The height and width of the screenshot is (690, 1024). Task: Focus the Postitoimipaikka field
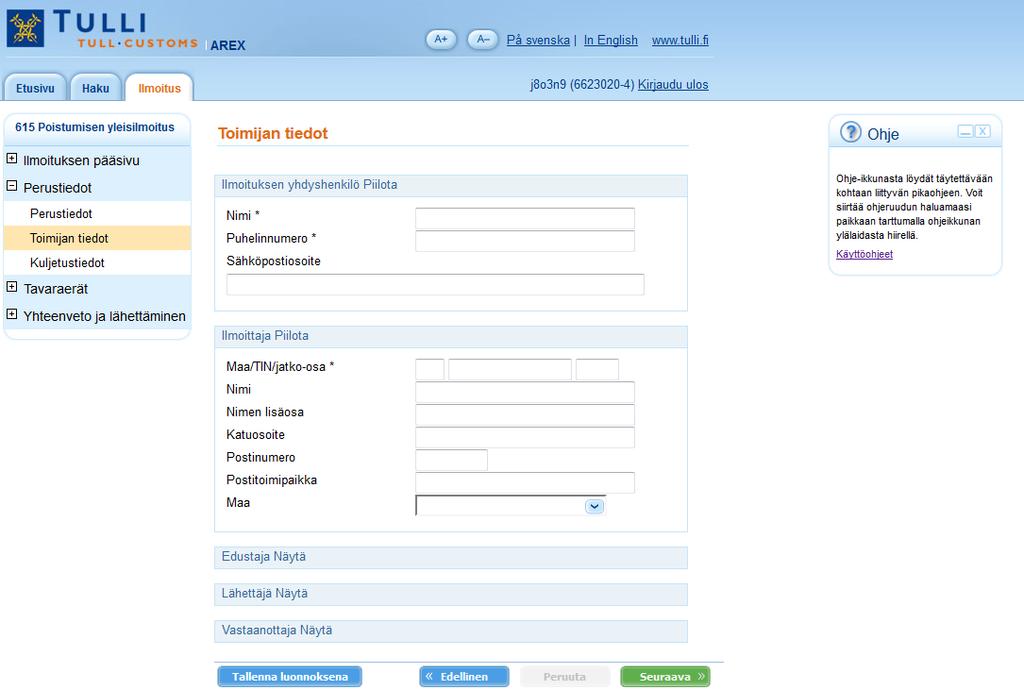[x=525, y=482]
